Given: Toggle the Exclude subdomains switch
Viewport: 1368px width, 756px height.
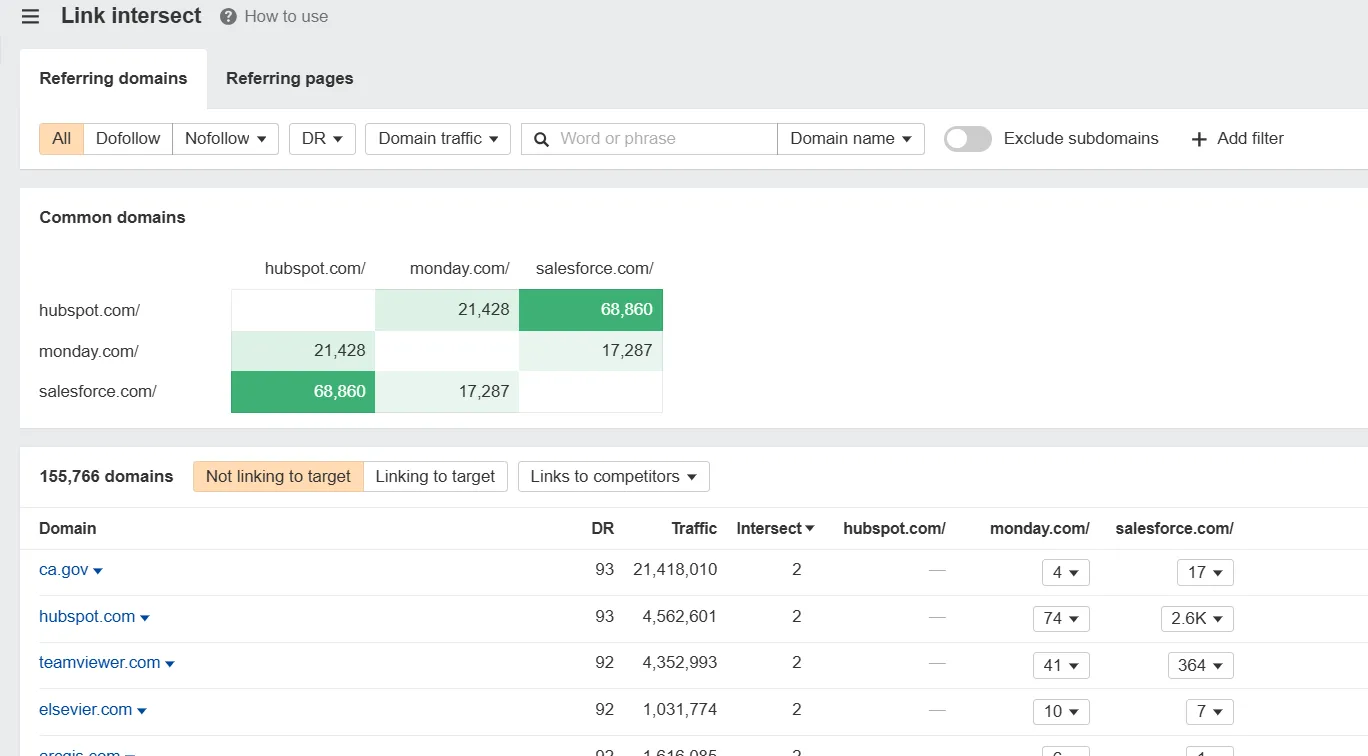Looking at the screenshot, I should 967,139.
